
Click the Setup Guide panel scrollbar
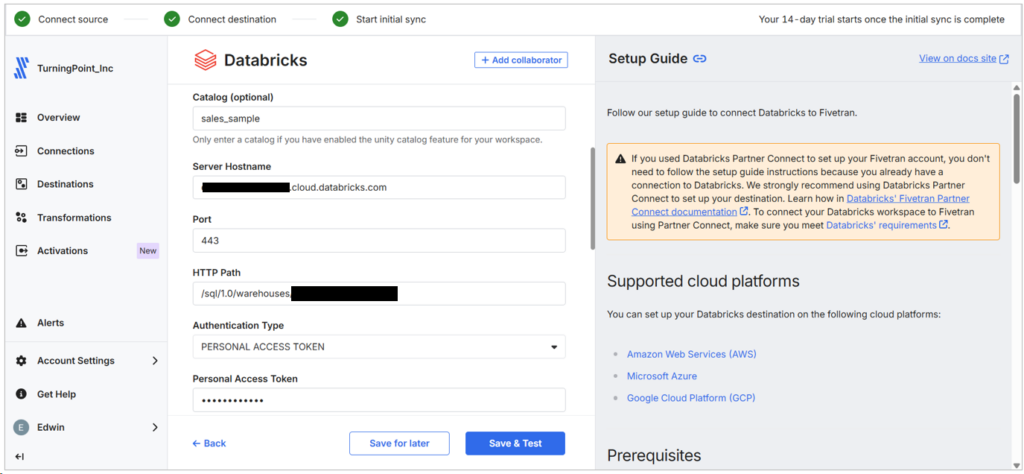(x=1016, y=138)
